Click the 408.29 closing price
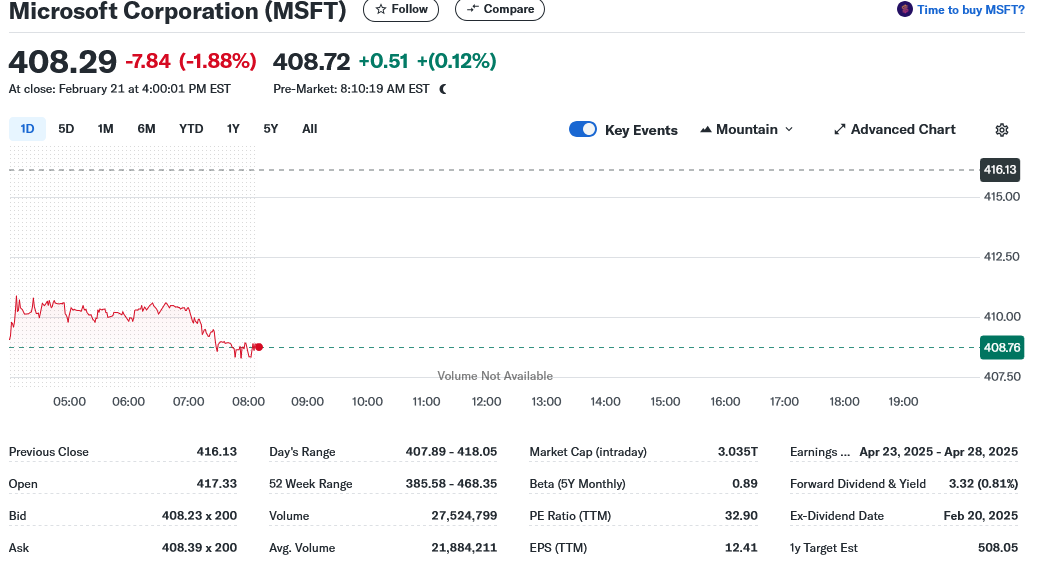 (x=62, y=61)
